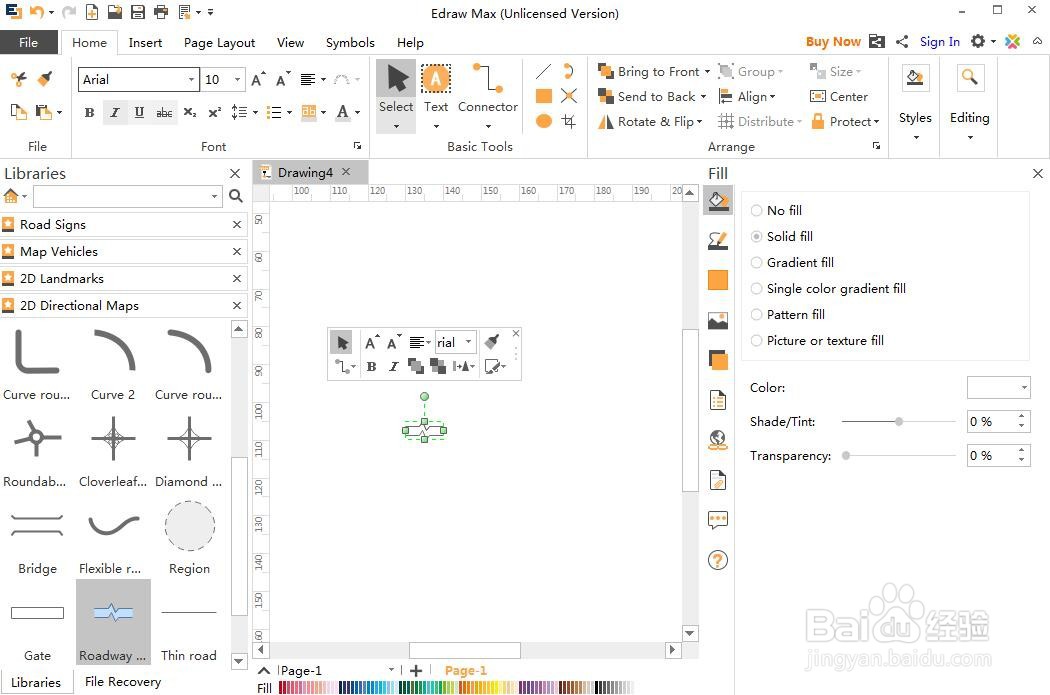Select Solid fill option
This screenshot has height=695, width=1050.
tap(781, 236)
